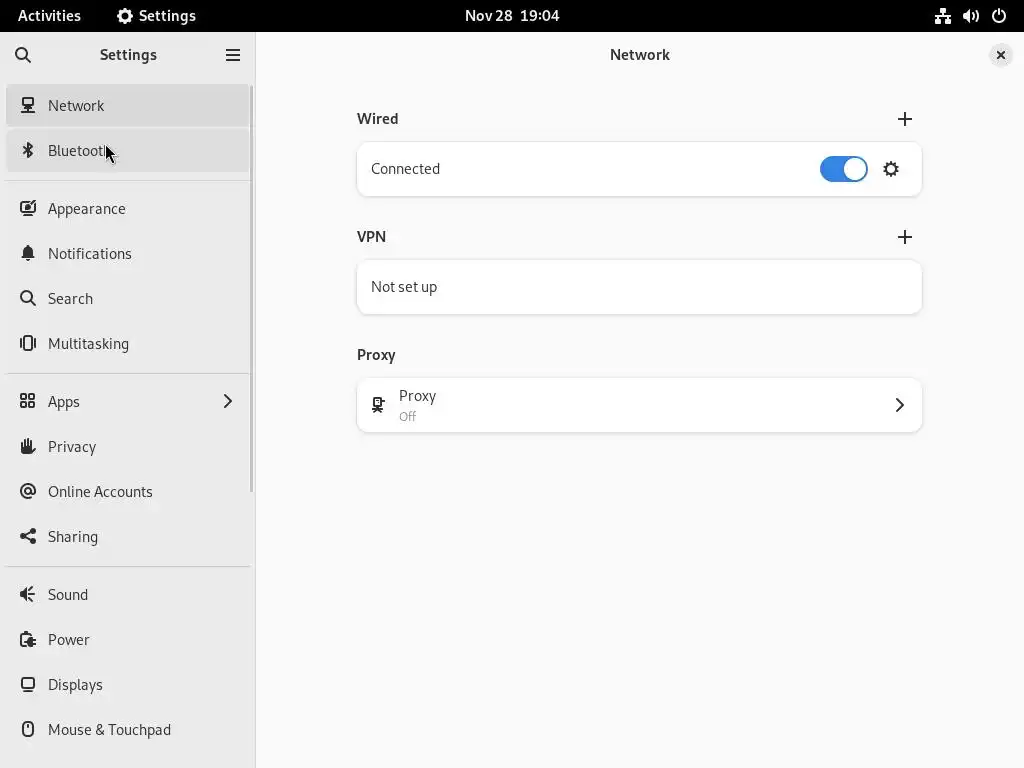The width and height of the screenshot is (1024, 768).
Task: Open the Settings hamburger menu
Action: point(232,55)
